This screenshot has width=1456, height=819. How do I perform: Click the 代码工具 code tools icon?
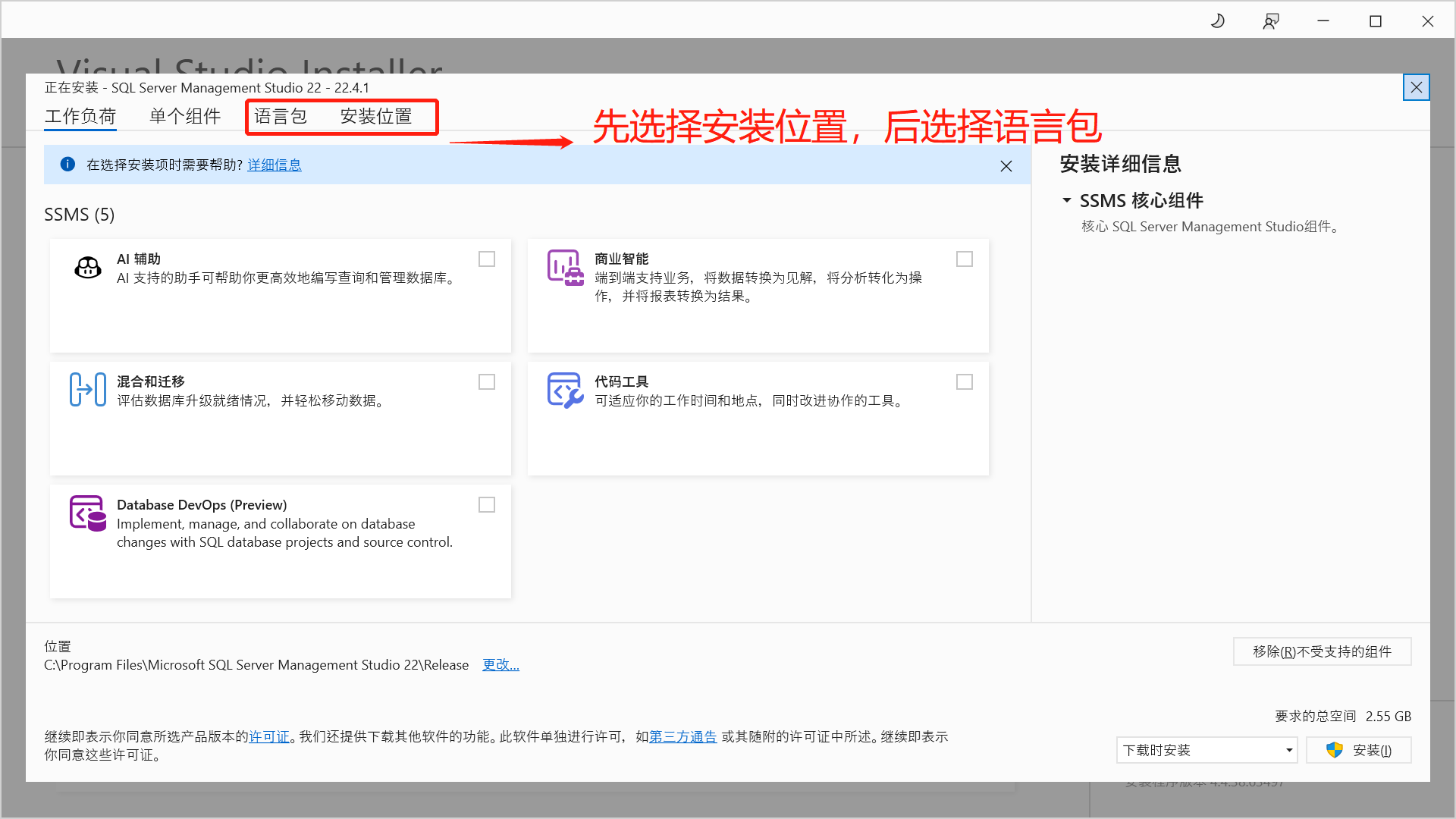[565, 390]
